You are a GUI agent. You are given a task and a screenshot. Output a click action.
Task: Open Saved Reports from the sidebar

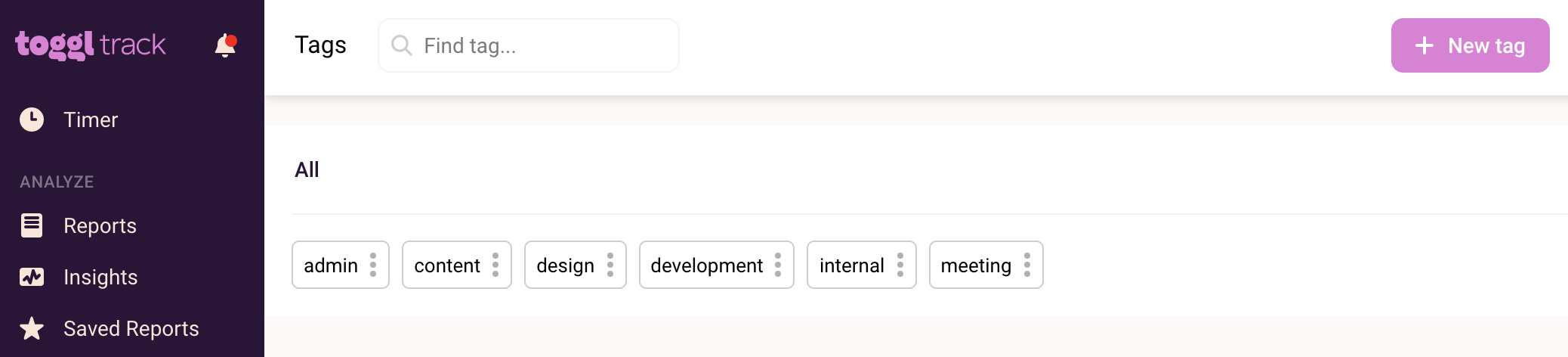click(131, 328)
